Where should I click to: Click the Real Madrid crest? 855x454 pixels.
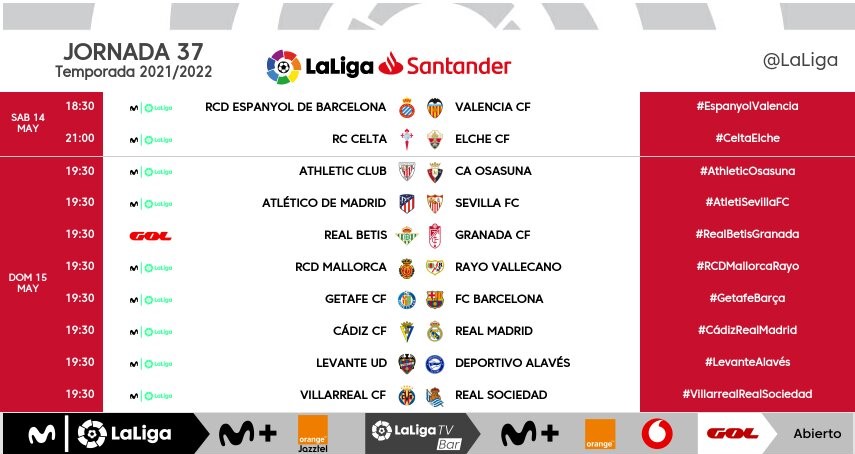pyautogui.click(x=435, y=331)
